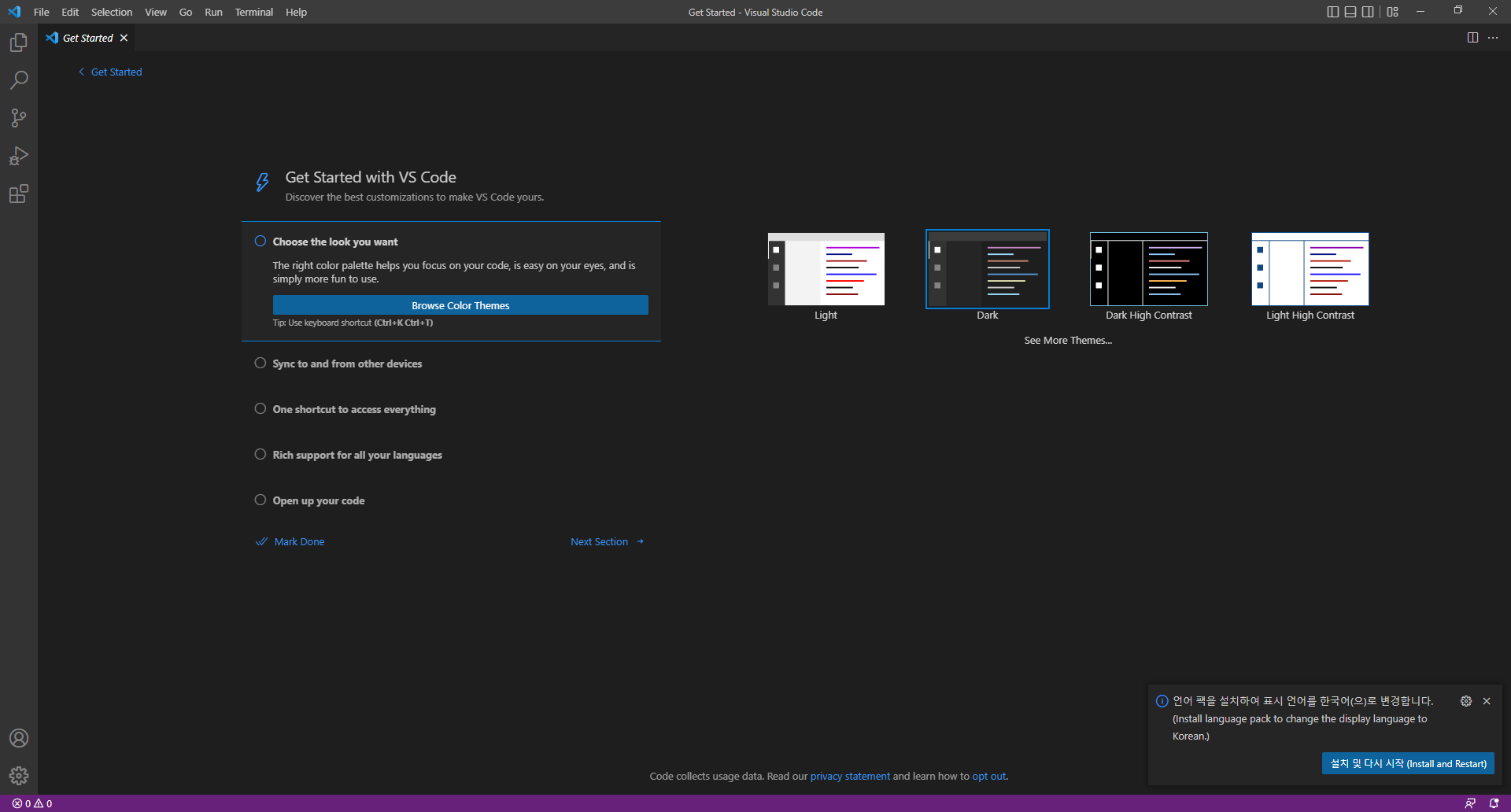
Task: Open the Manage gear in activity bar
Action: (19, 776)
